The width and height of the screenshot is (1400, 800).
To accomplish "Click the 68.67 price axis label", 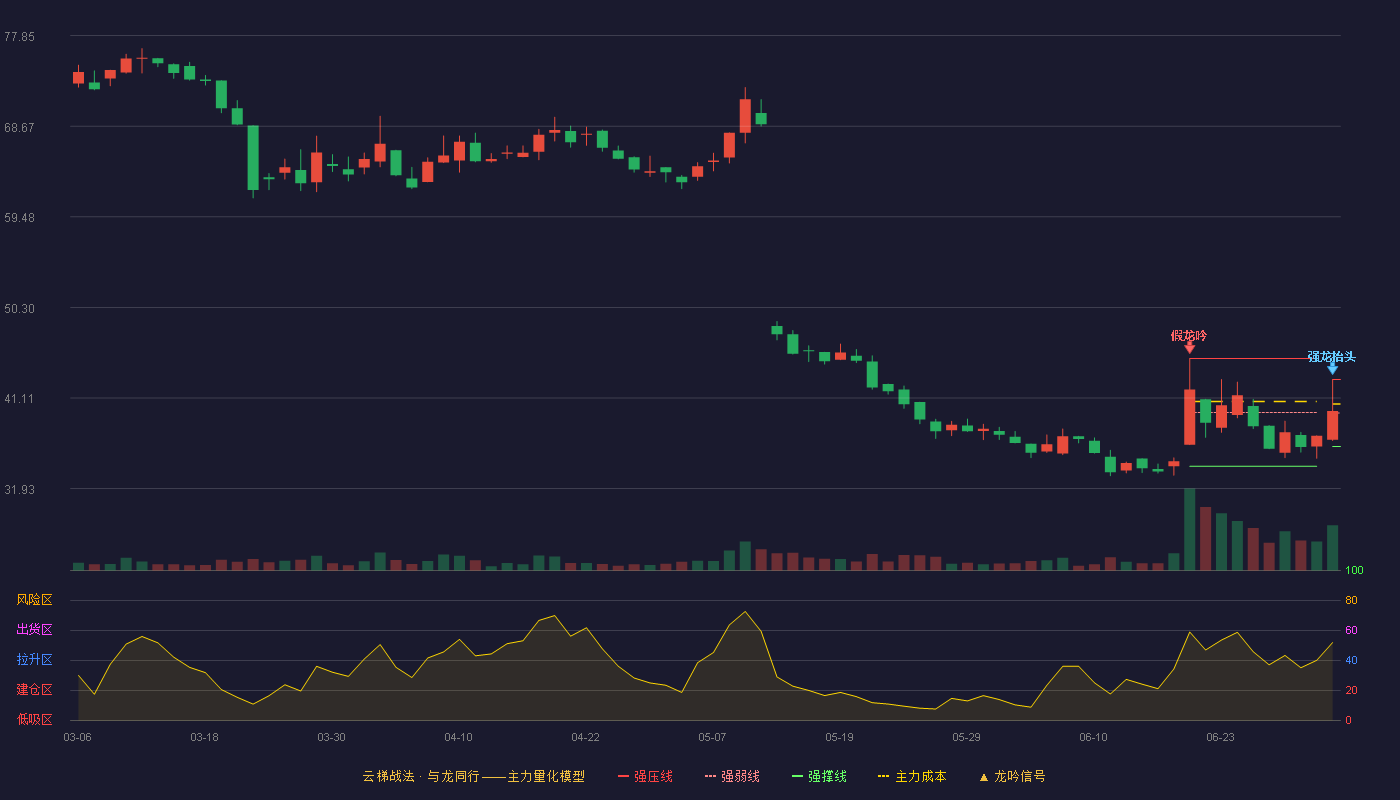I will coord(19,128).
